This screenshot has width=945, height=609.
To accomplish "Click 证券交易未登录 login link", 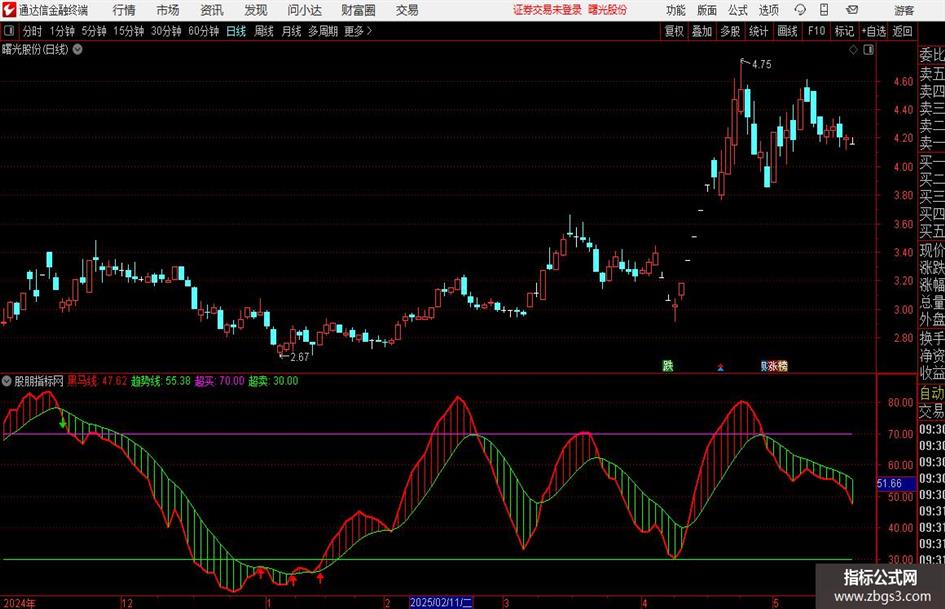I will [547, 10].
